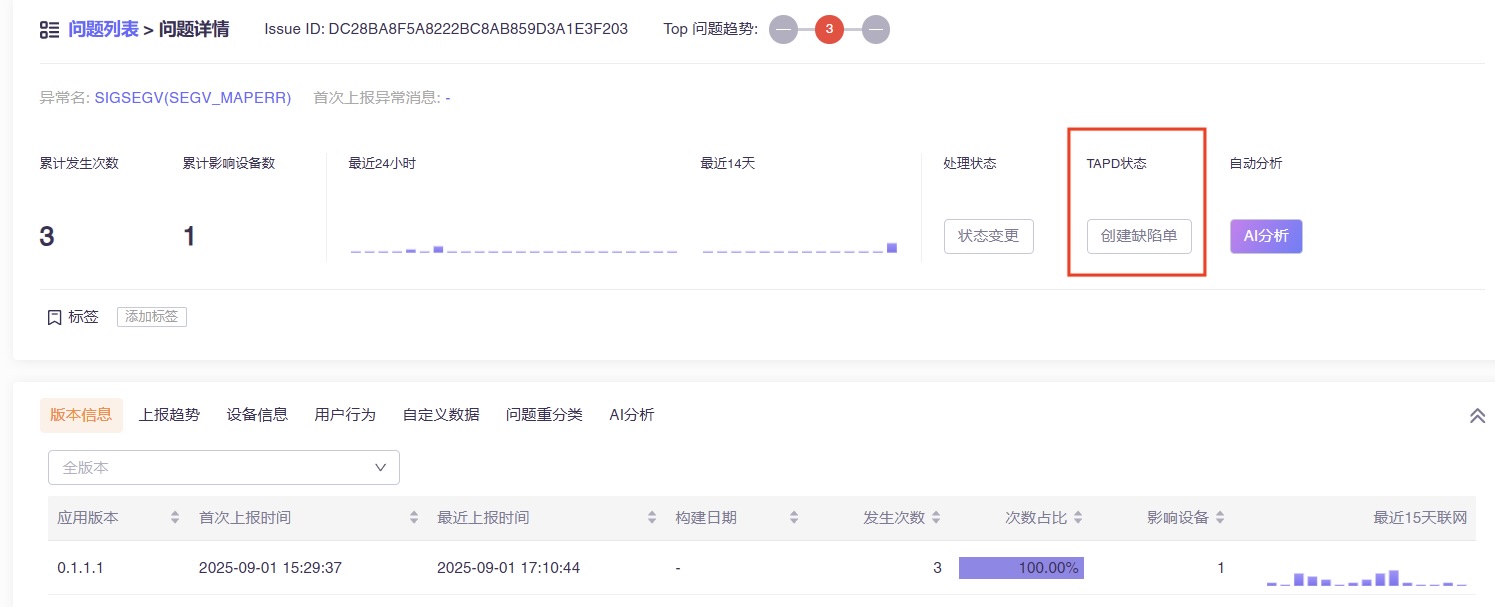Start the AI分析 purple button
Image resolution: width=1495 pixels, height=607 pixels.
click(x=1266, y=236)
